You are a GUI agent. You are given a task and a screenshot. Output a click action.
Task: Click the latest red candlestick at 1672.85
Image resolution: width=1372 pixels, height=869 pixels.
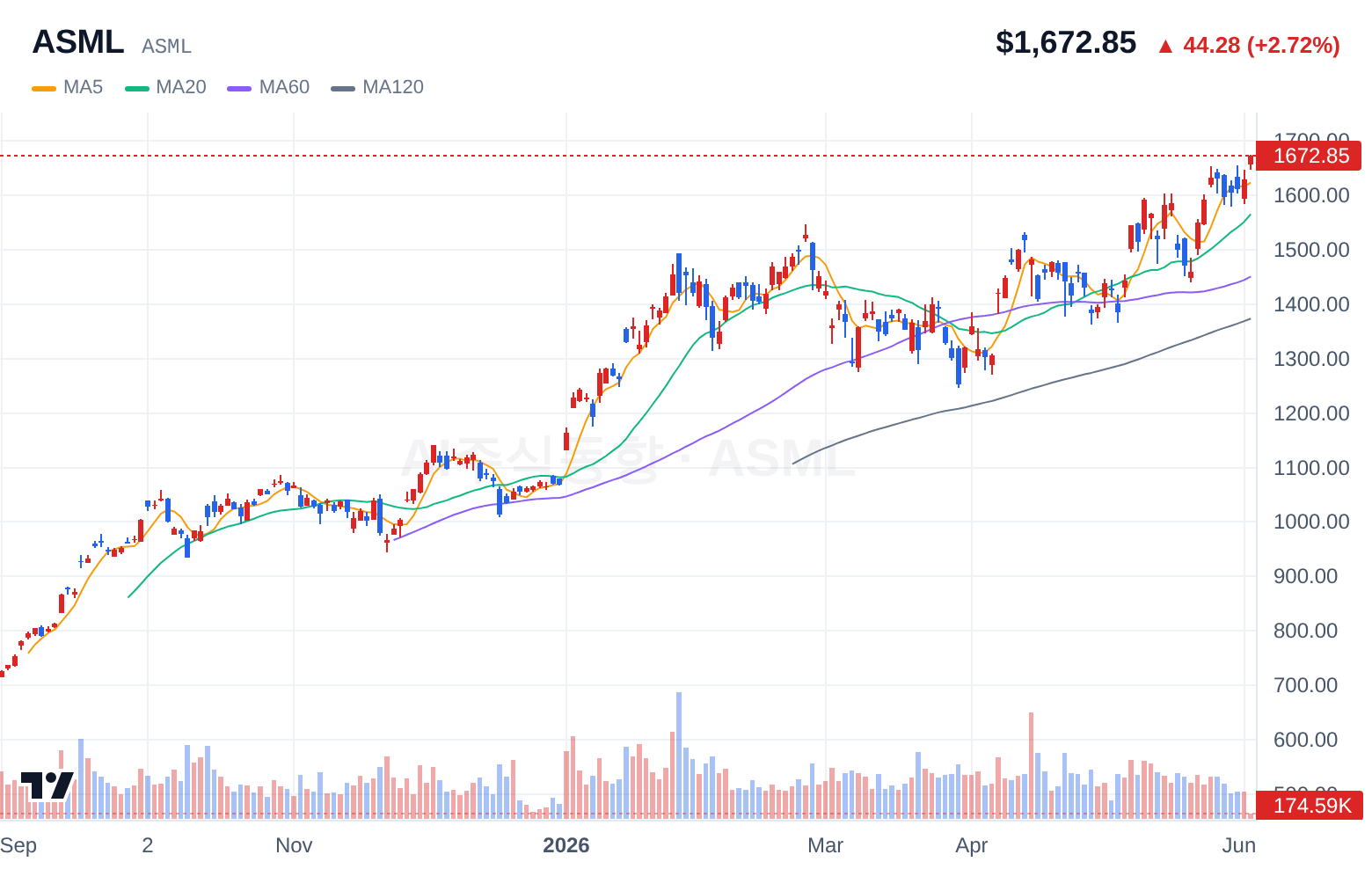click(x=1251, y=162)
